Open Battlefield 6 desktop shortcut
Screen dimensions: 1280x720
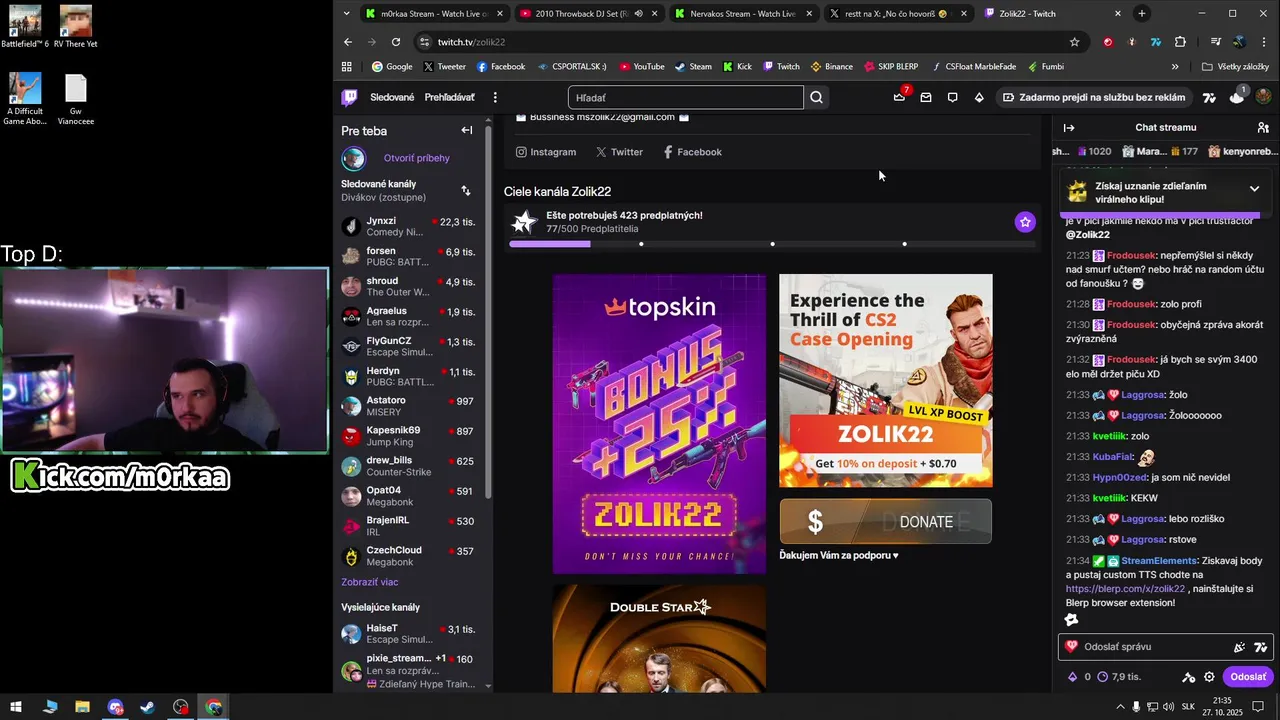tap(24, 27)
